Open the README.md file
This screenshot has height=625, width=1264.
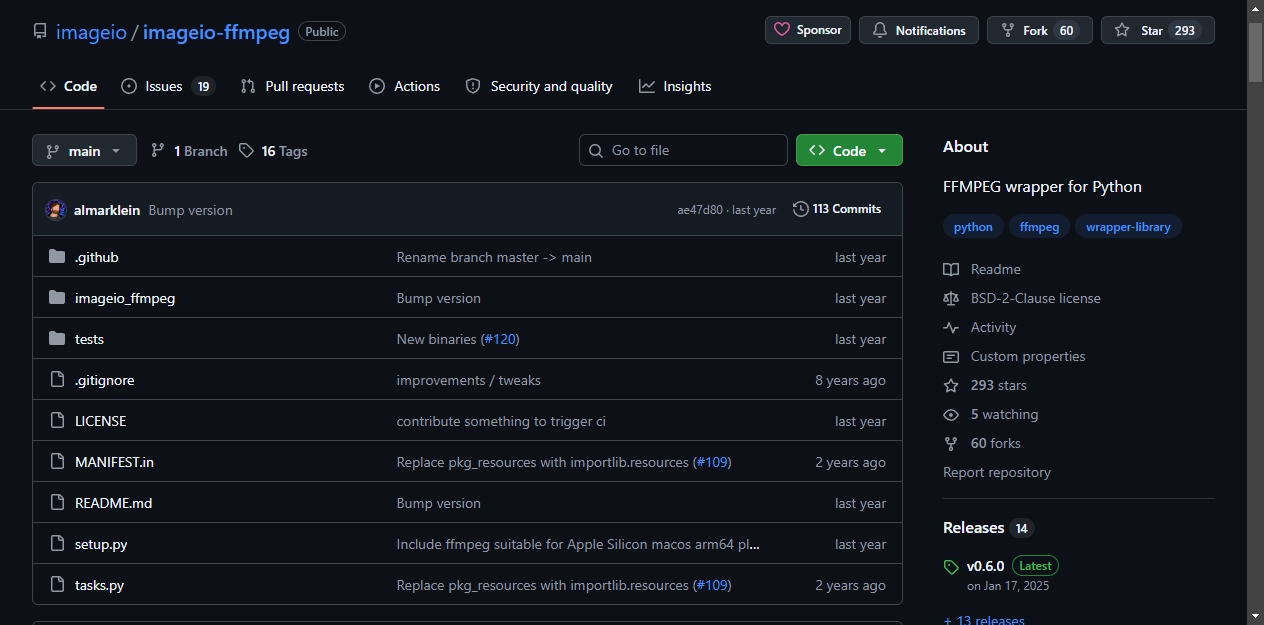point(113,503)
